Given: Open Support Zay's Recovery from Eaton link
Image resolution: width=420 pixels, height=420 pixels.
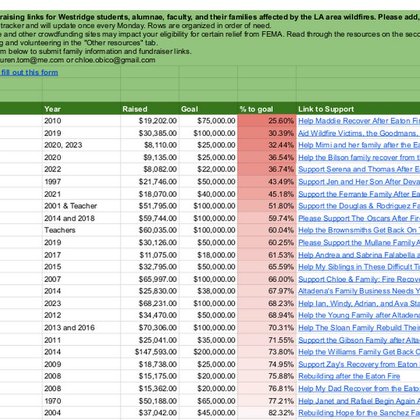Looking at the screenshot, I should (x=359, y=364).
